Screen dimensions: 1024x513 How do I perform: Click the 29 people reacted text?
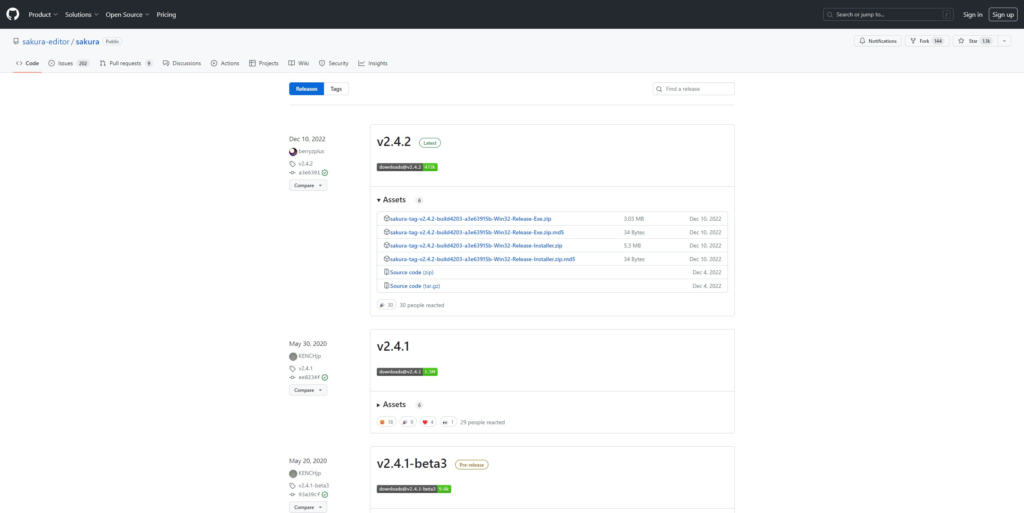pyautogui.click(x=483, y=422)
